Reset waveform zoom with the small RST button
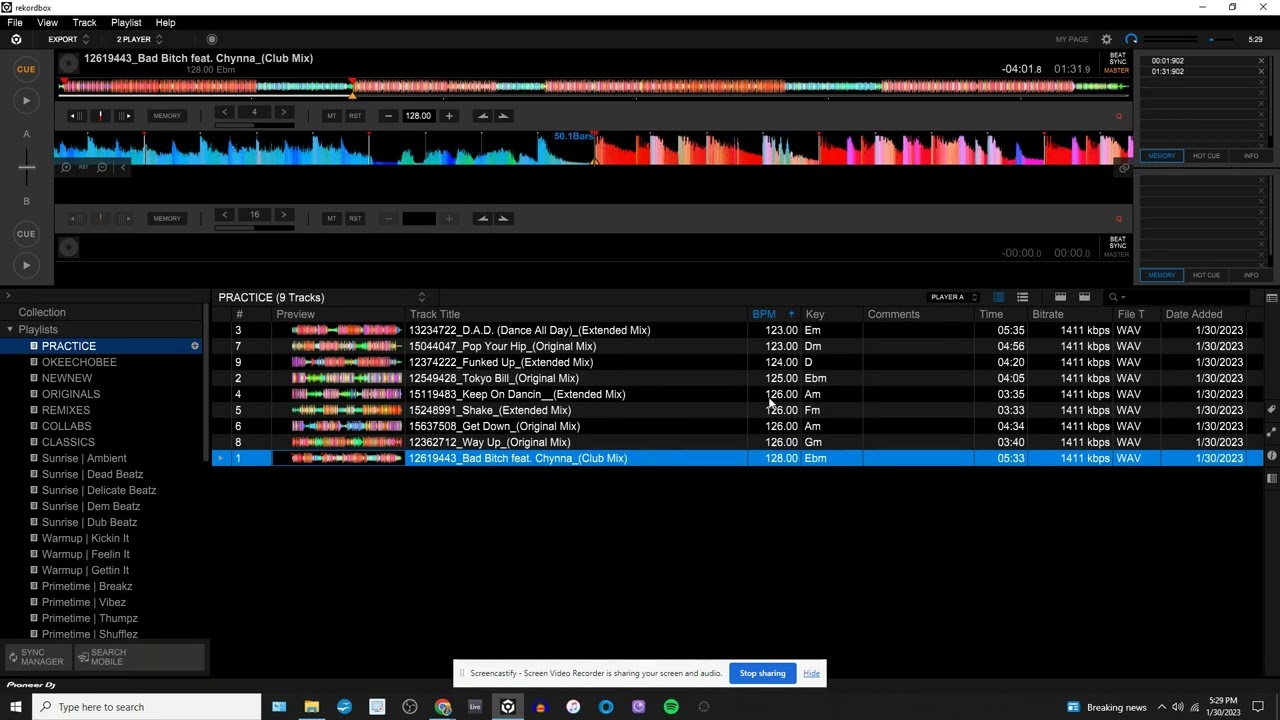Image resolution: width=1280 pixels, height=720 pixels. tap(84, 168)
